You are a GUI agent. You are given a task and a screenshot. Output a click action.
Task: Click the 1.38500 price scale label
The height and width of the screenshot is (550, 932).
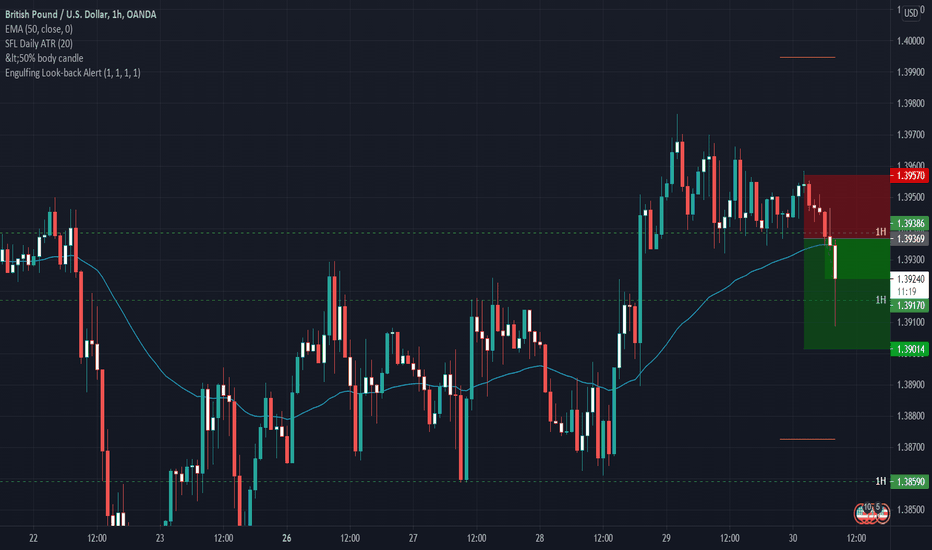(911, 510)
